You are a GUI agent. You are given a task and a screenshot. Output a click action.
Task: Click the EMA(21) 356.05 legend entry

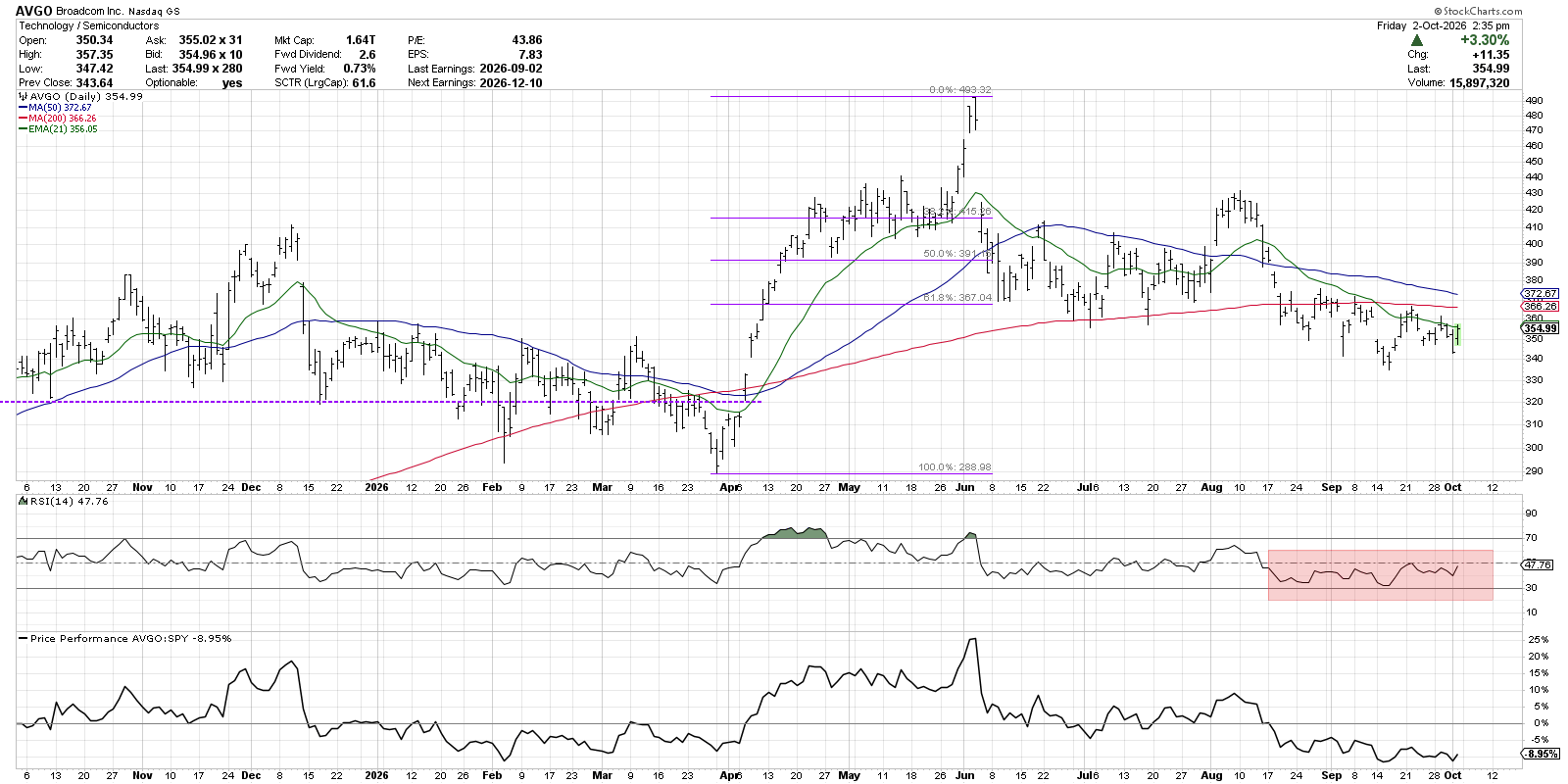(x=62, y=129)
